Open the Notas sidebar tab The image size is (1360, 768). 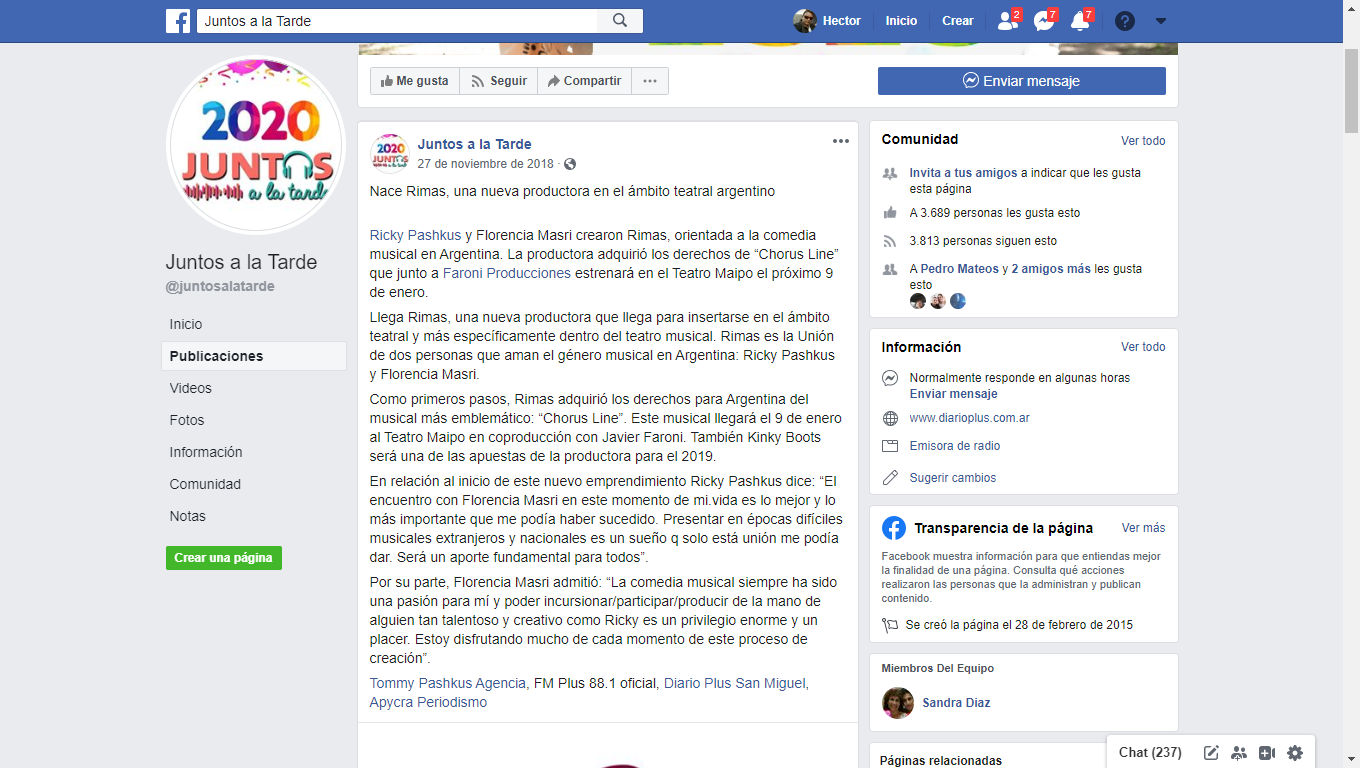tap(188, 516)
